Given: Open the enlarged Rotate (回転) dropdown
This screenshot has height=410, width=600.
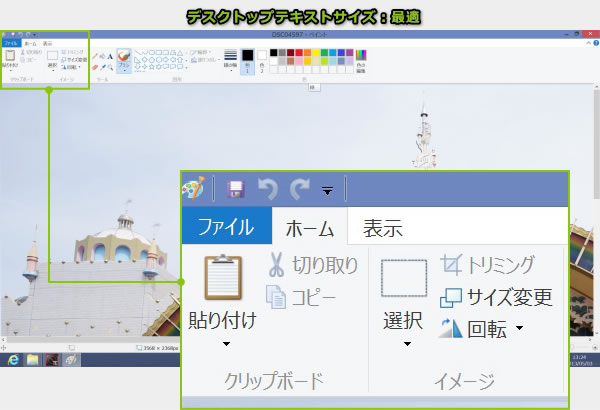Looking at the screenshot, I should tap(520, 328).
